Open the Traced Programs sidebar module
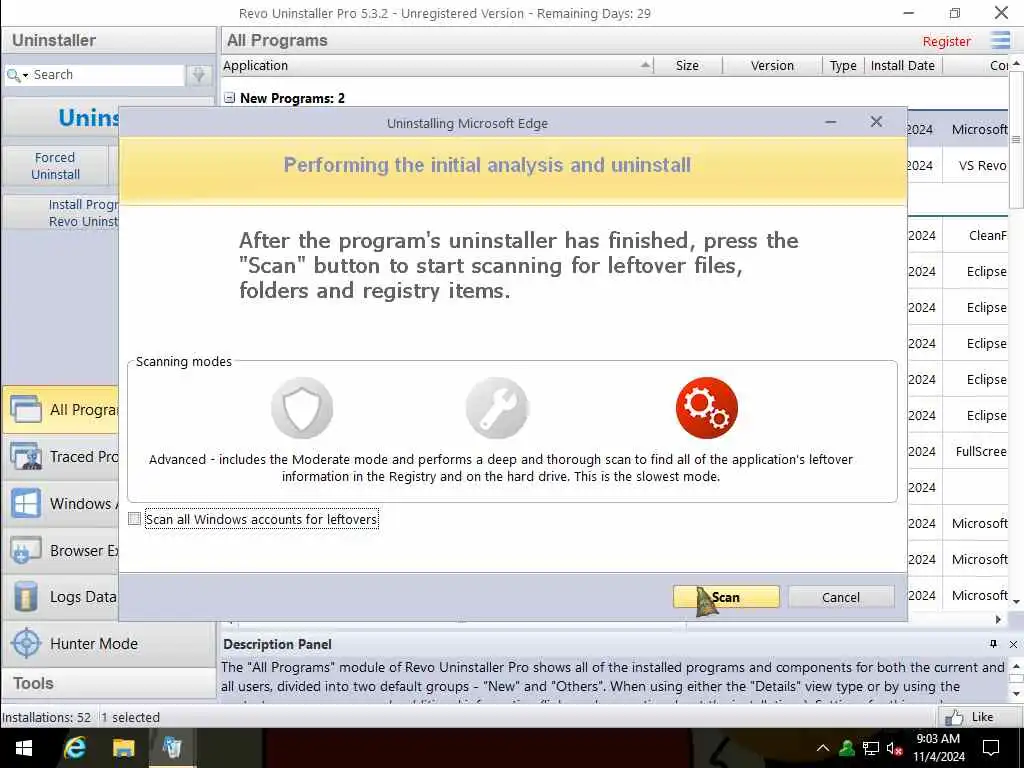 (x=61, y=456)
